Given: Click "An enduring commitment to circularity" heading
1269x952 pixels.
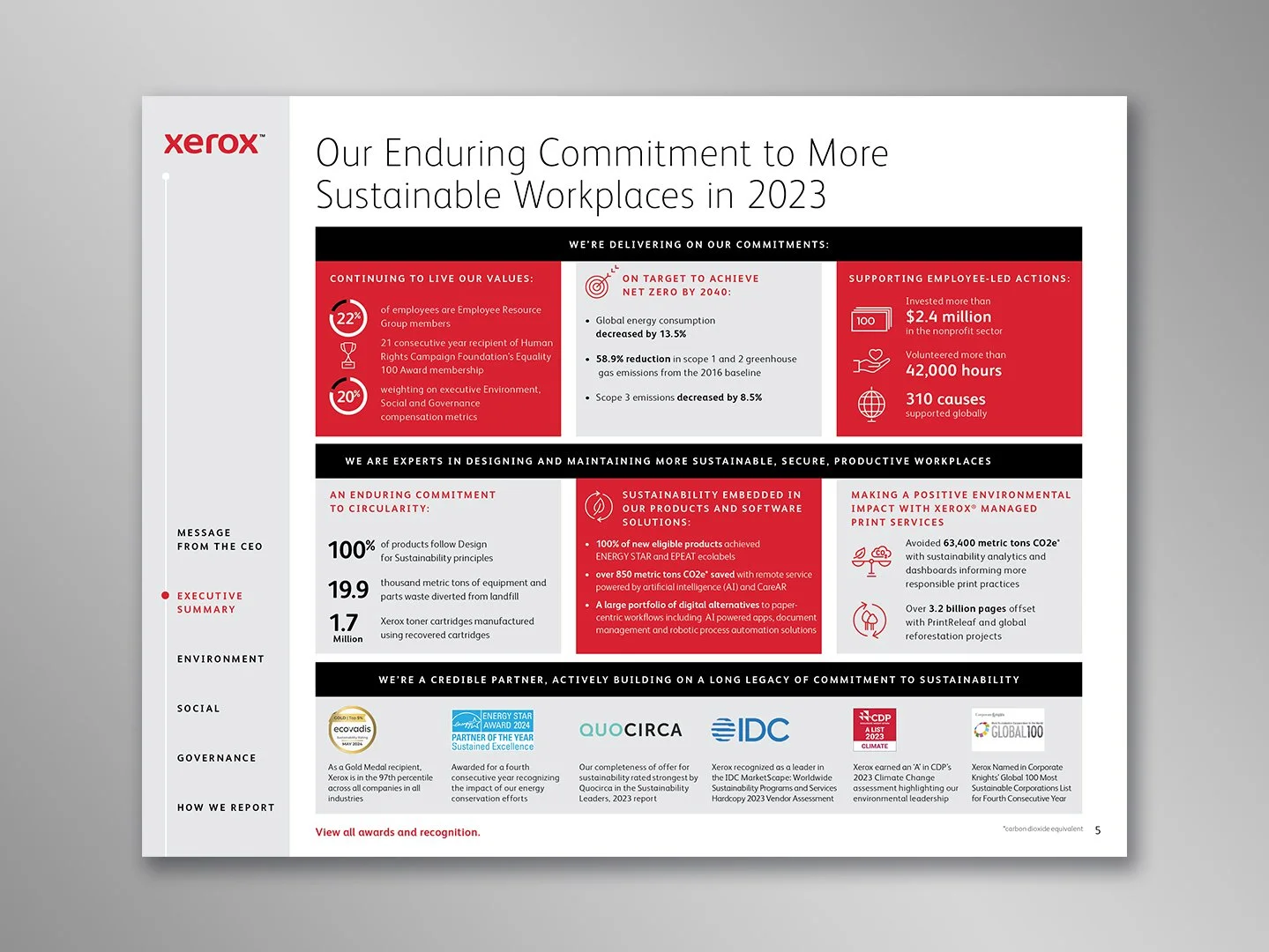Looking at the screenshot, I should pyautogui.click(x=413, y=502).
